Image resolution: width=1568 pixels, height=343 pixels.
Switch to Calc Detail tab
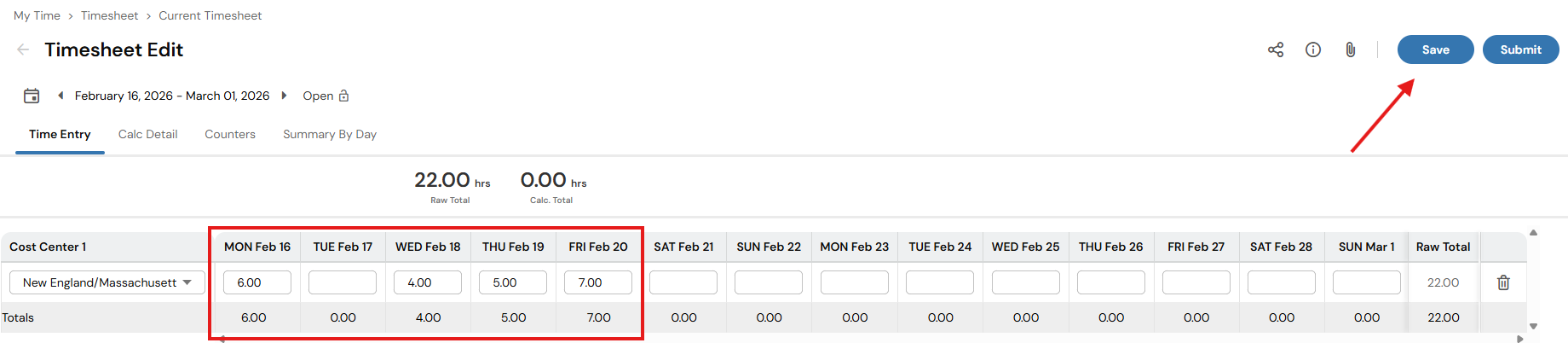click(147, 134)
